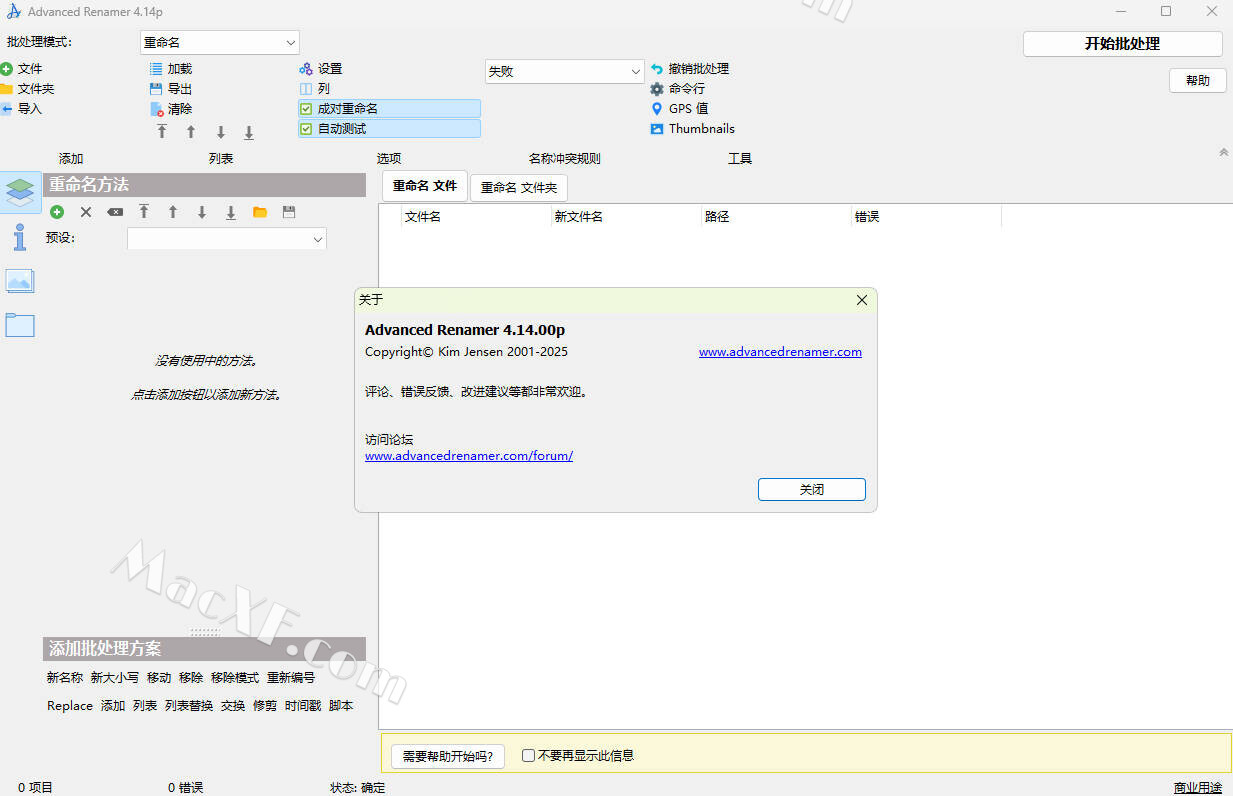The image size is (1233, 796).
Task: Click the 帮助 button
Action: point(1198,81)
